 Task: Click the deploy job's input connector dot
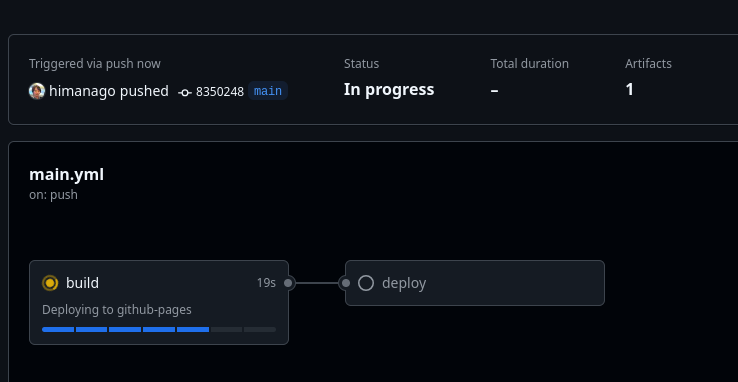click(x=345, y=283)
